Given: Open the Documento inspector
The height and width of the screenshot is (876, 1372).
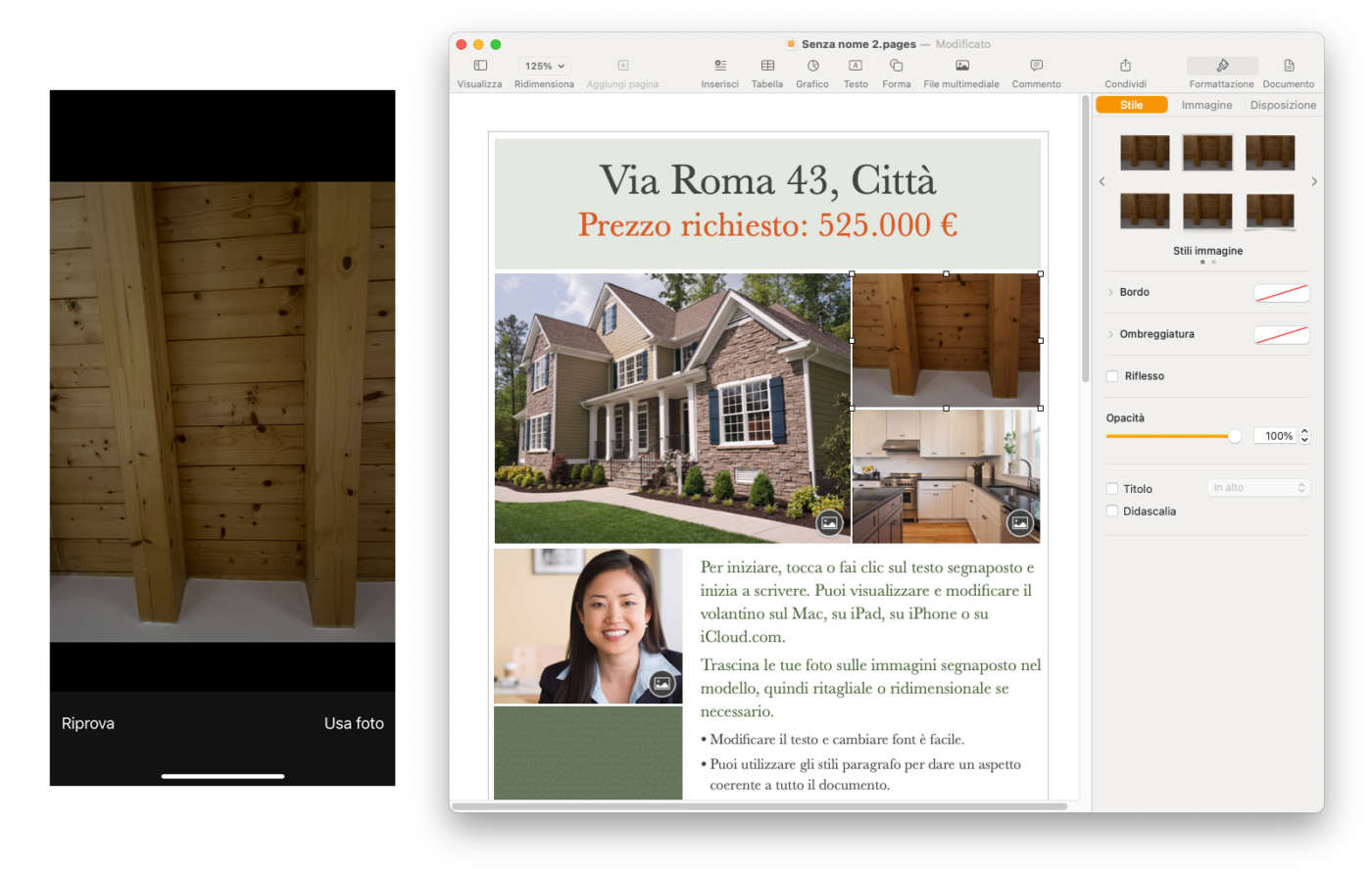Looking at the screenshot, I should coord(1288,66).
